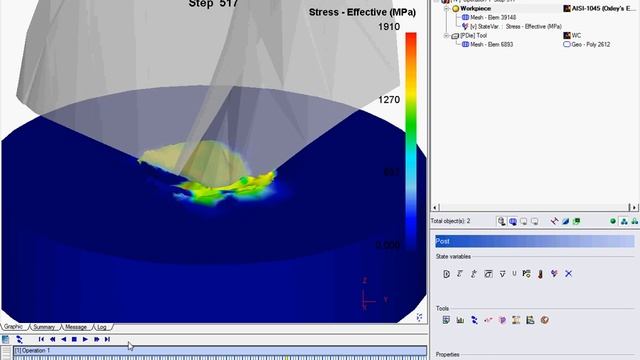The image size is (640, 360).
Task: Select the [PDie] Tool tree item
Action: coord(469,36)
